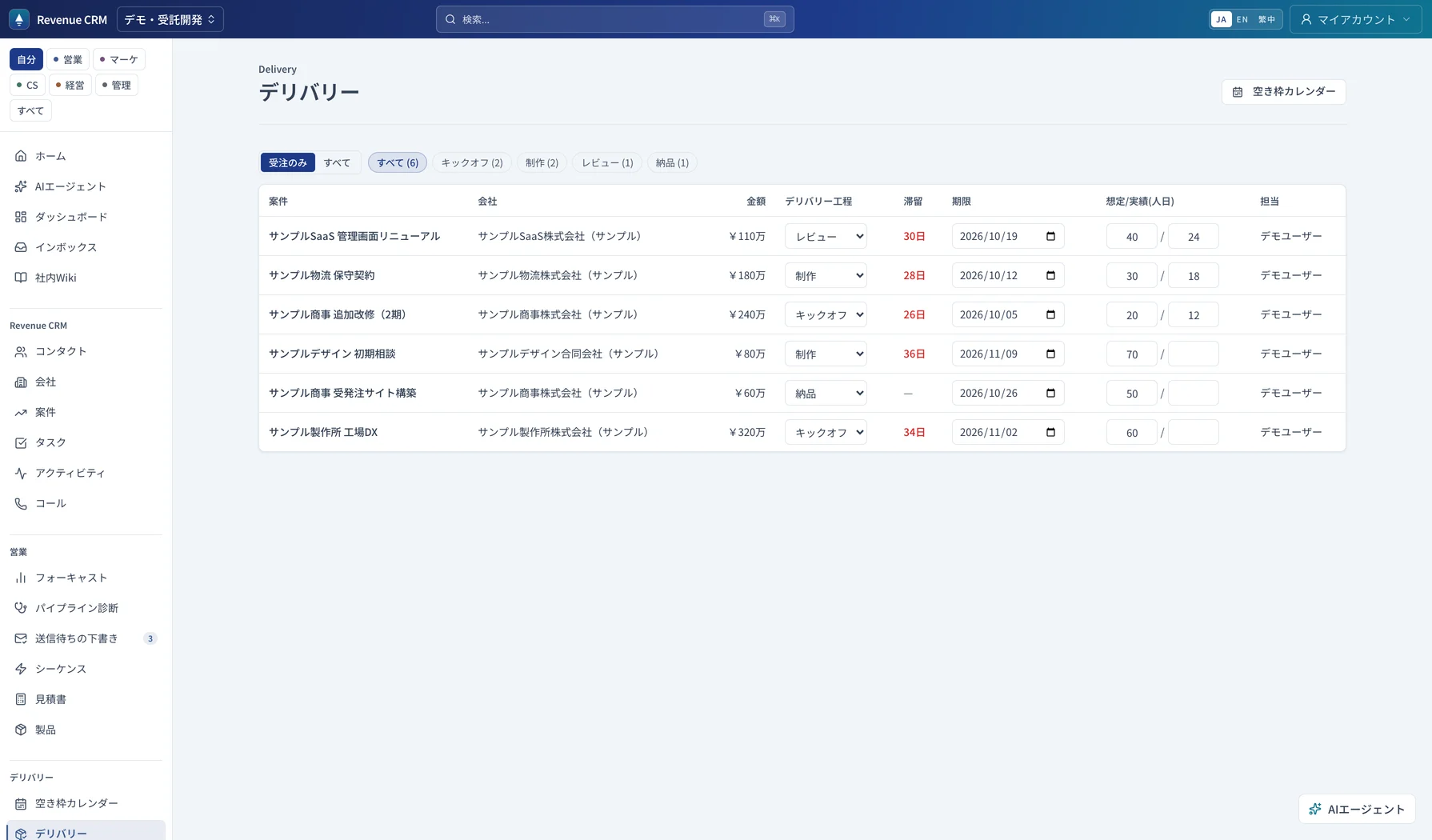1432x840 pixels.
Task: Open stage dropdown for サンプルSaaS 管理画面リニューアル
Action: click(826, 236)
